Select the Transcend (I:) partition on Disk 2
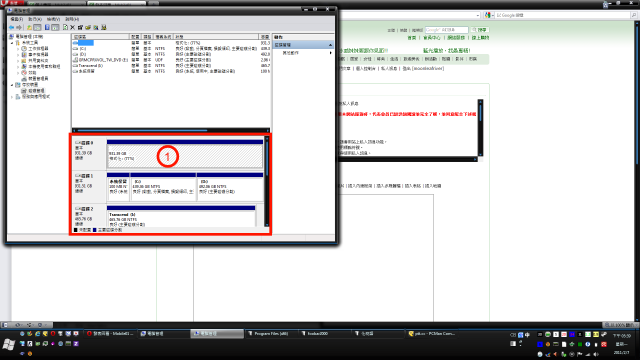Screen dimensions: 640x360 click(x=181, y=216)
